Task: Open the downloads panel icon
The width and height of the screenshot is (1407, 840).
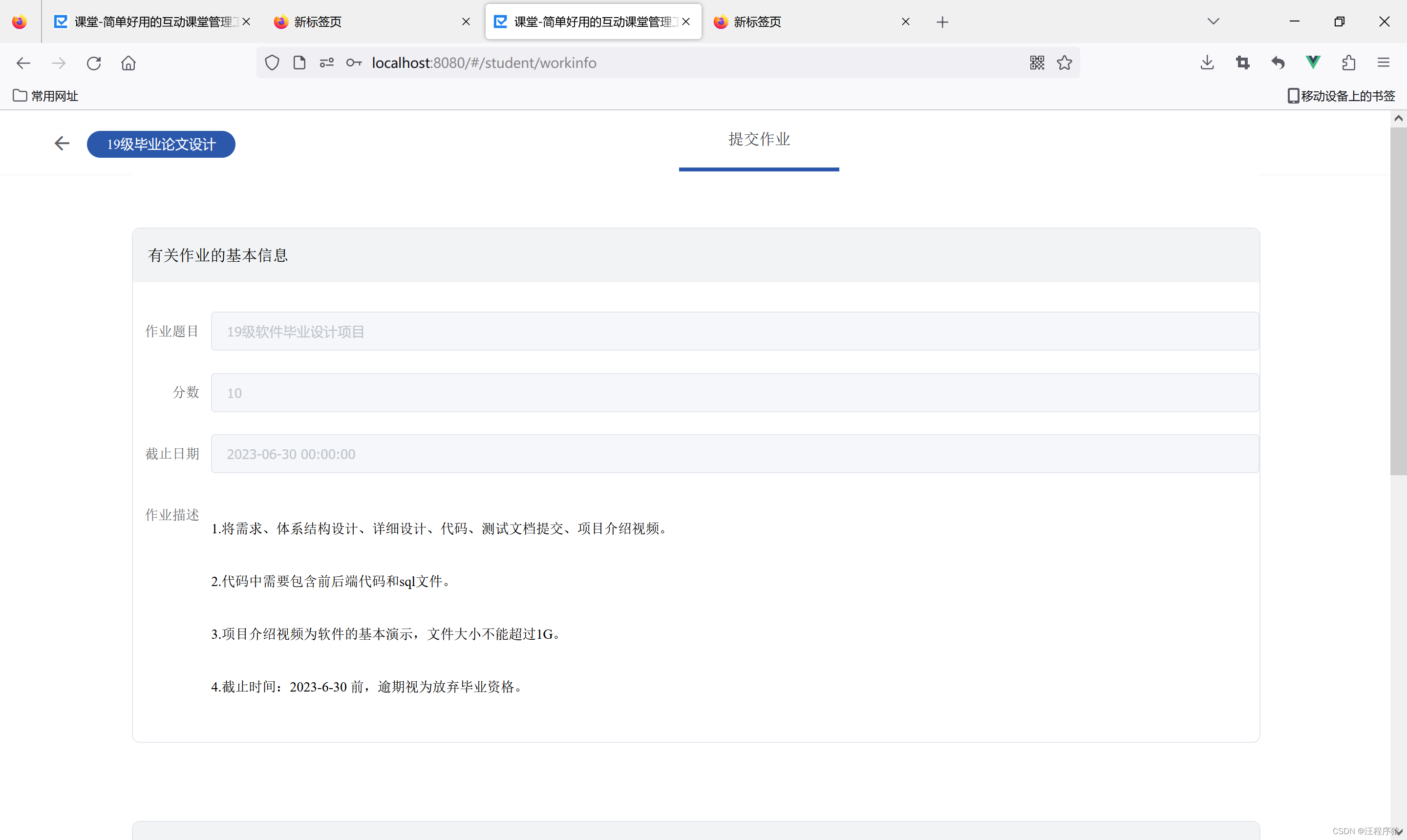Action: pyautogui.click(x=1207, y=63)
